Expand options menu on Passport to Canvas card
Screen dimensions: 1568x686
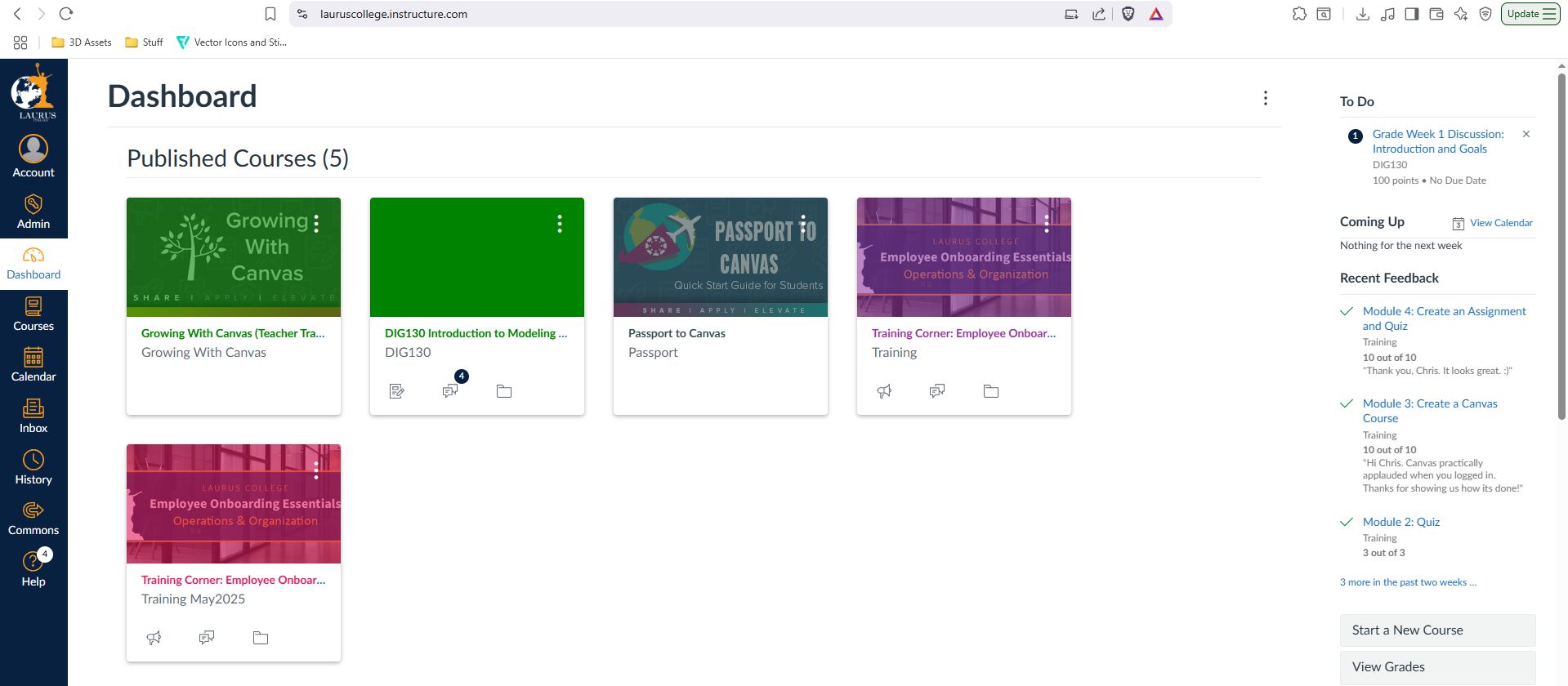pyautogui.click(x=803, y=224)
